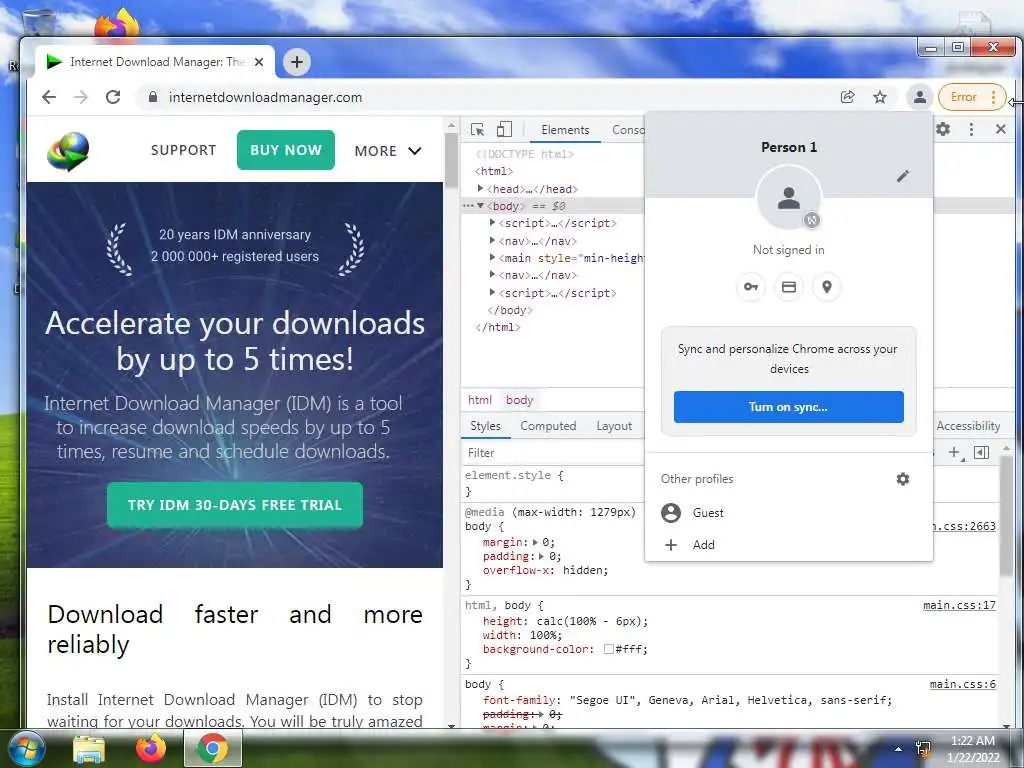Bookmark this page with the star icon
The height and width of the screenshot is (768, 1024).
(880, 97)
